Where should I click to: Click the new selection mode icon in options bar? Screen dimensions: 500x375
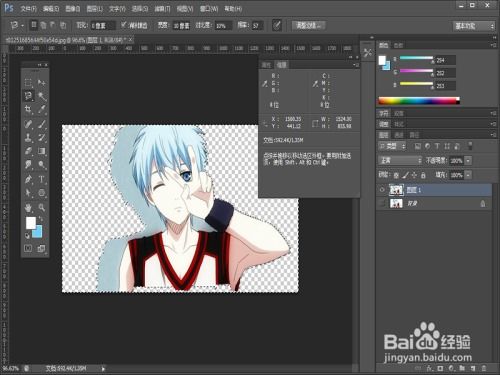point(34,25)
